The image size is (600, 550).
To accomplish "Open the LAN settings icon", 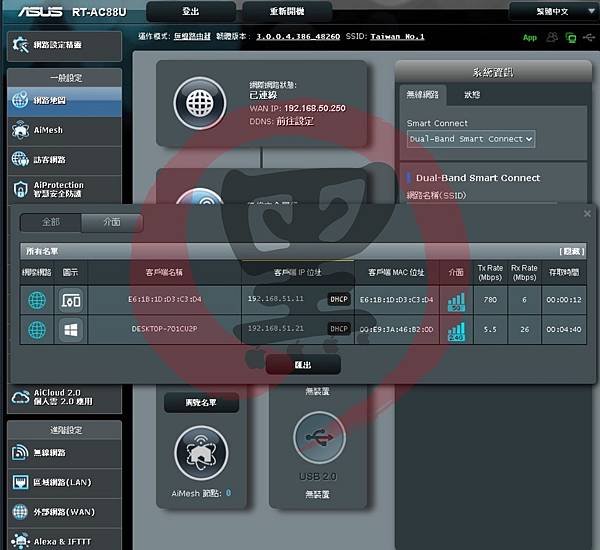I will (x=20, y=482).
